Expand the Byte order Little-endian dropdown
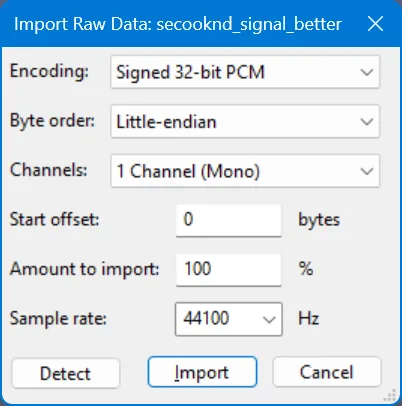 245,121
